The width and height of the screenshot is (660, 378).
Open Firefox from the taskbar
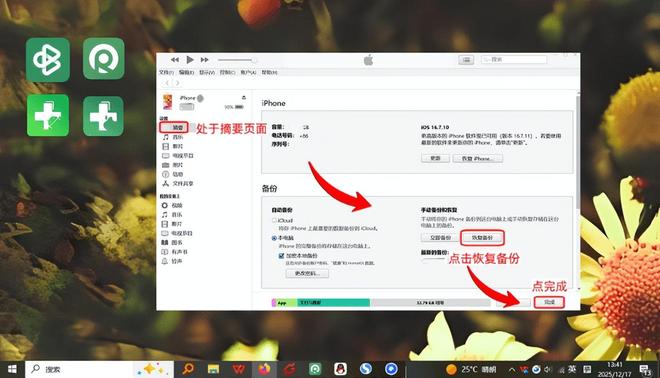point(264,369)
